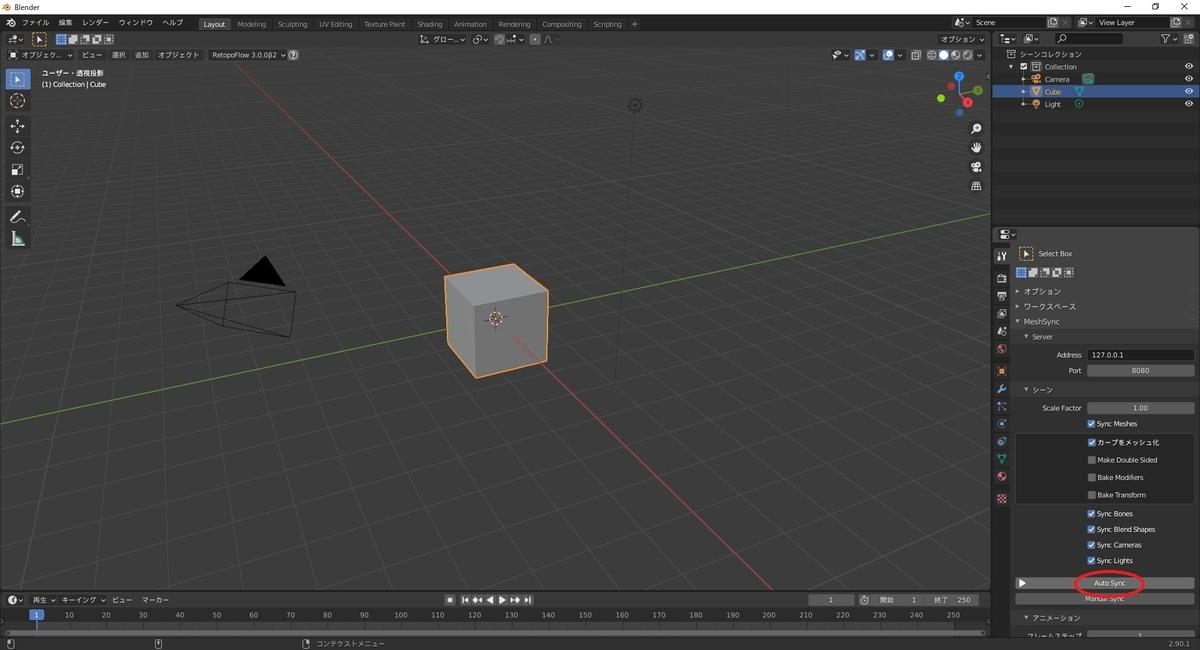Disable the Sync Meshes checkbox
This screenshot has height=650, width=1200.
click(x=1091, y=423)
